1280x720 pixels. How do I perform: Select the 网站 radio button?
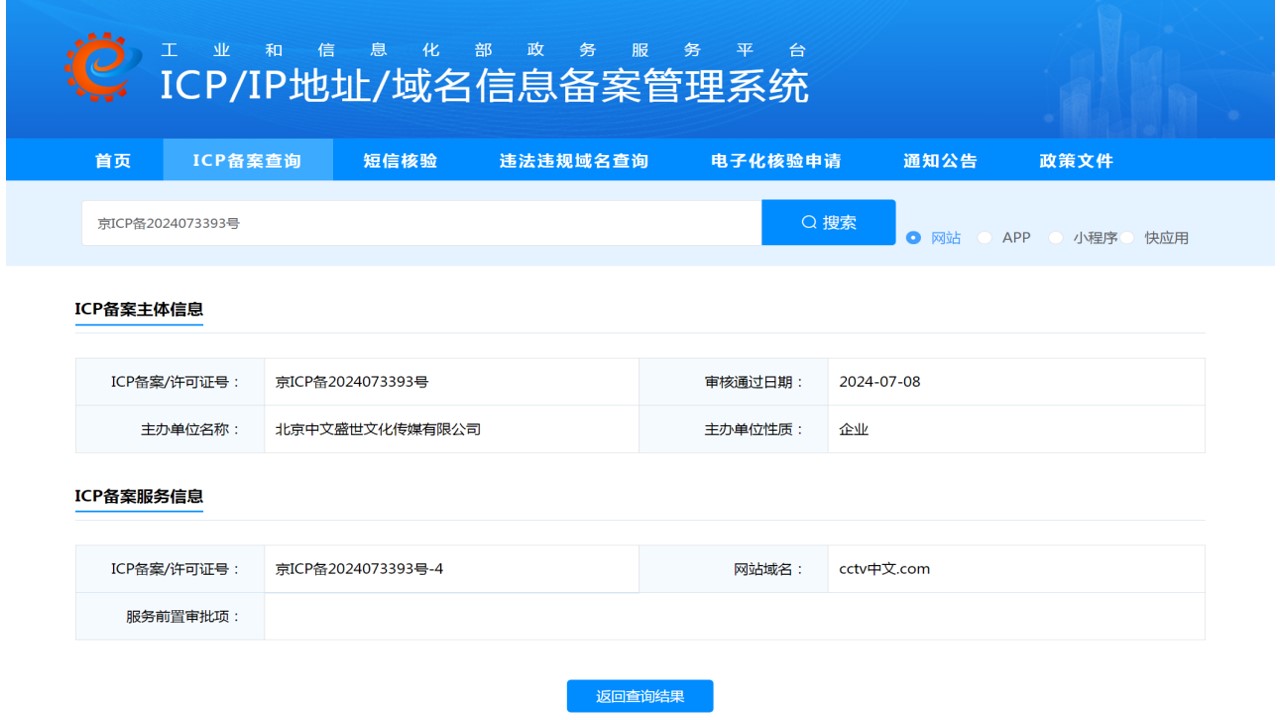[913, 238]
